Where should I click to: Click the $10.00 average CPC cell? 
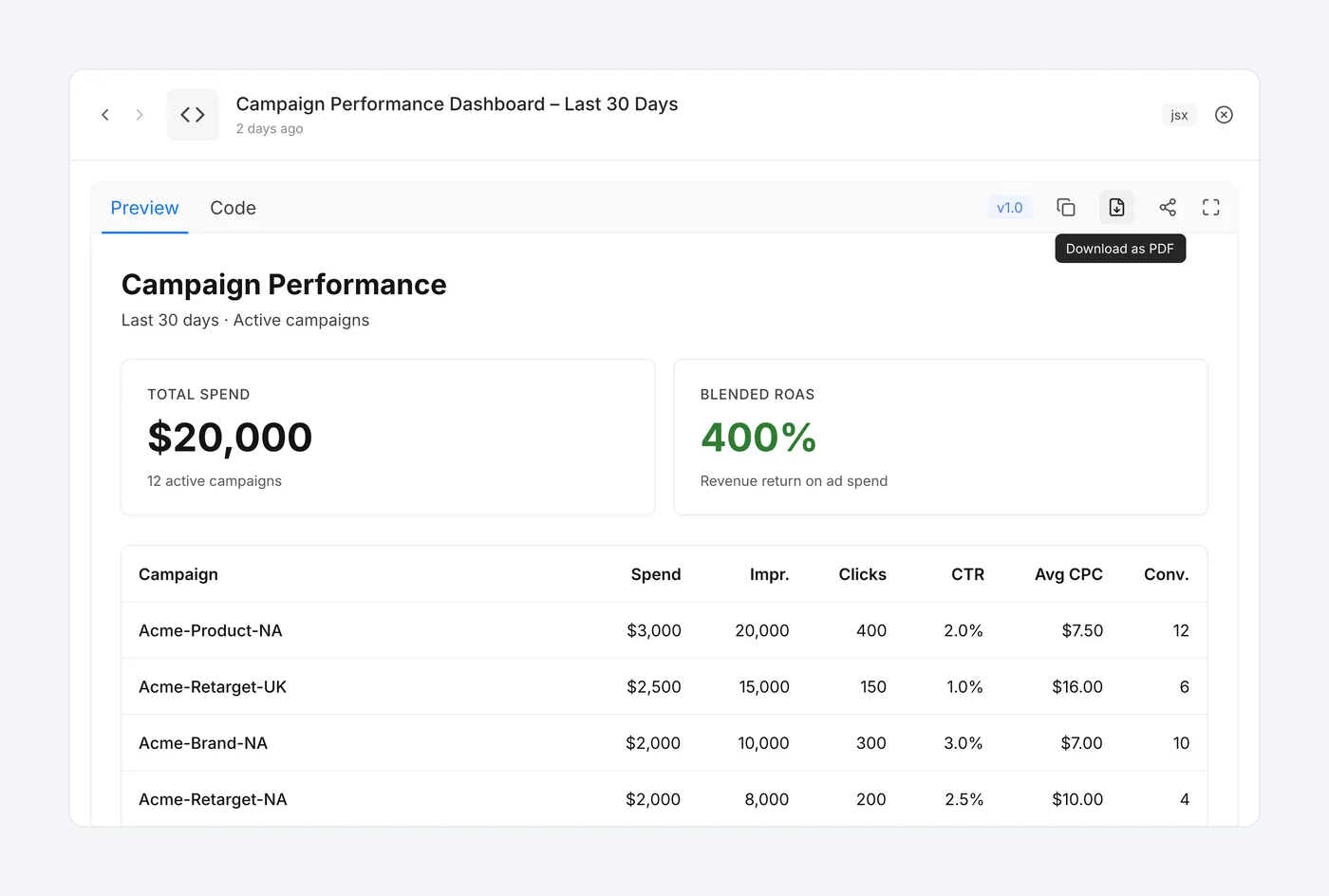[x=1077, y=799]
